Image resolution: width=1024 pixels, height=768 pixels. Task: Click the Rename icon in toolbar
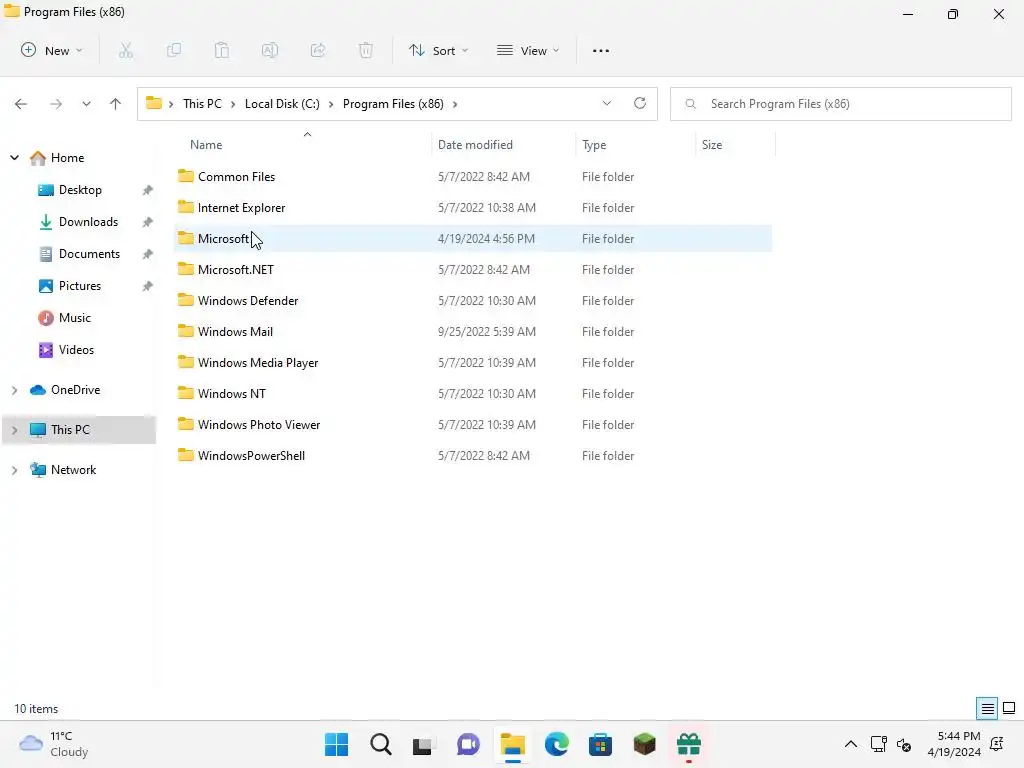(x=270, y=50)
